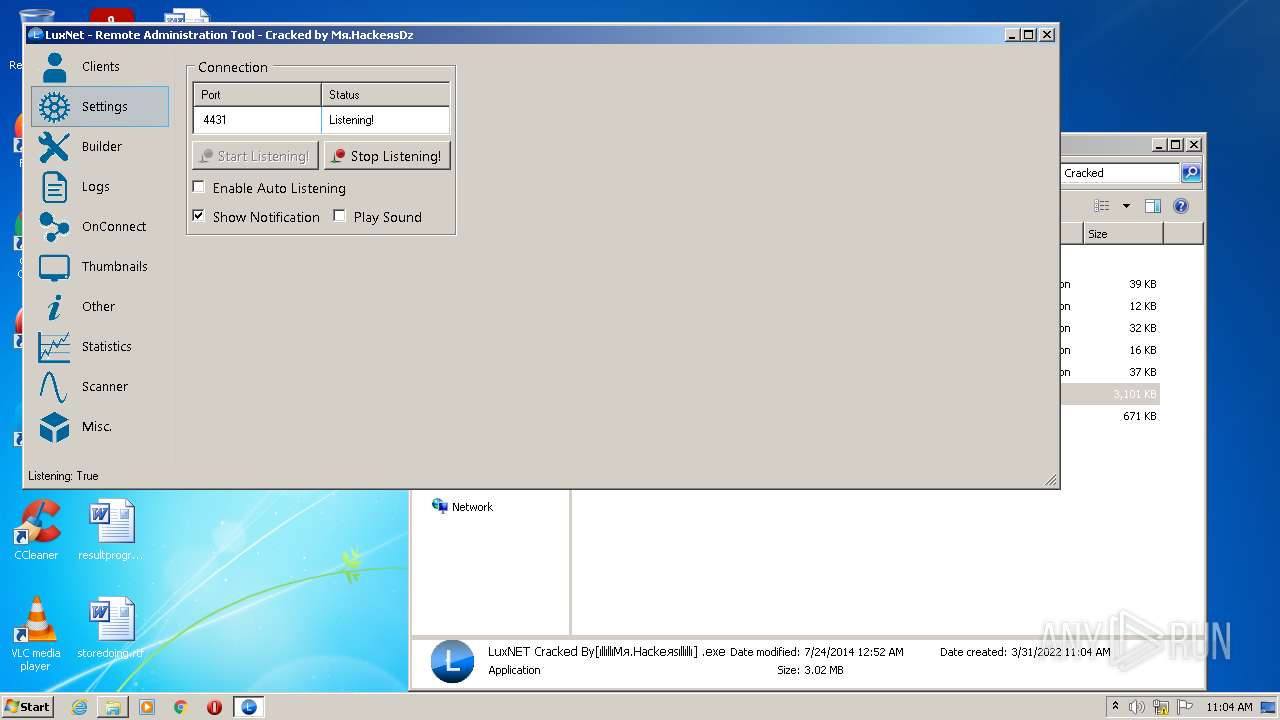Click the Explorer search field showing Cracked
The height and width of the screenshot is (720, 1280).
pyautogui.click(x=1120, y=173)
